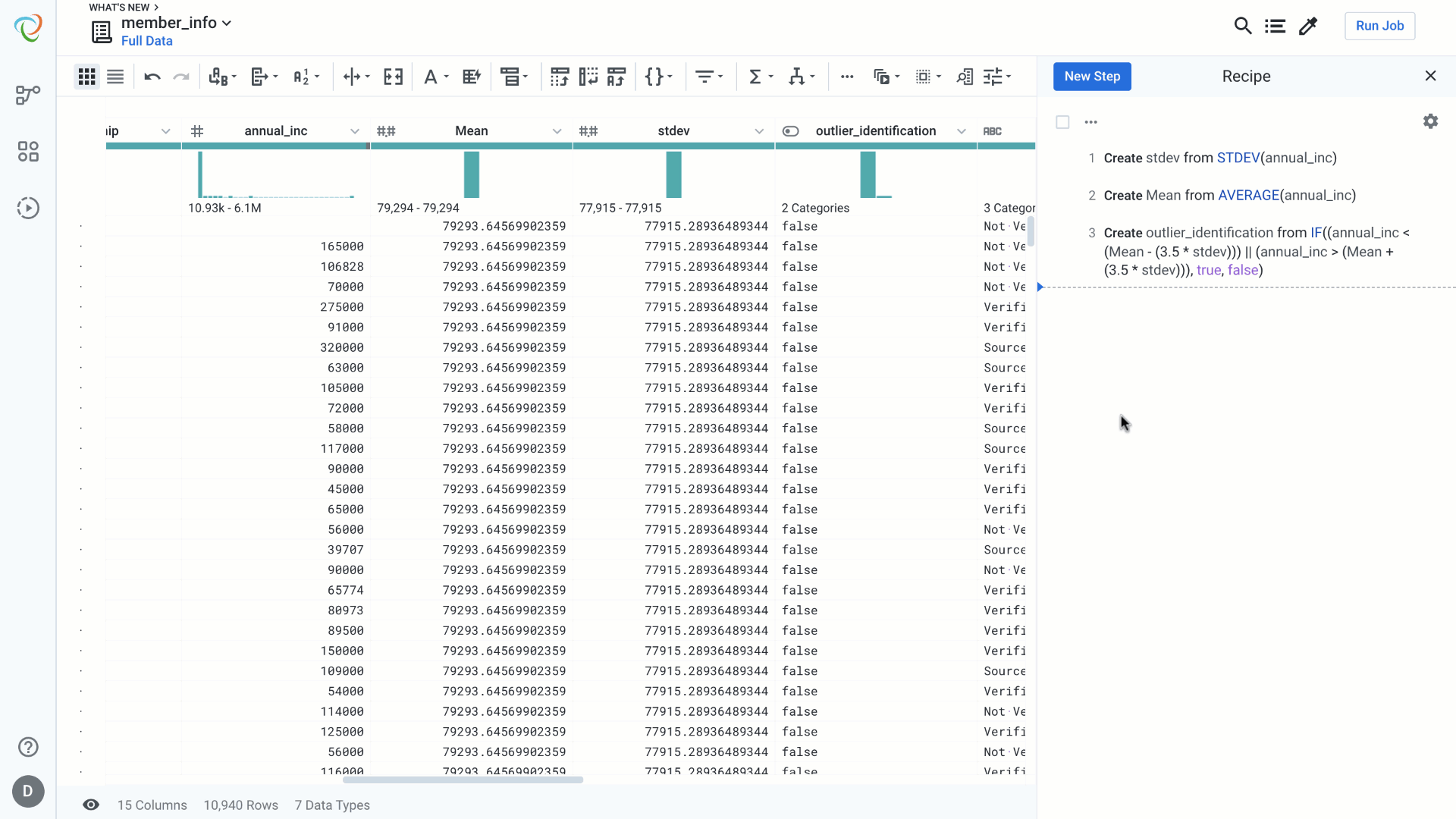Select the functions {} toolbar icon
1456x819 pixels.
655,77
